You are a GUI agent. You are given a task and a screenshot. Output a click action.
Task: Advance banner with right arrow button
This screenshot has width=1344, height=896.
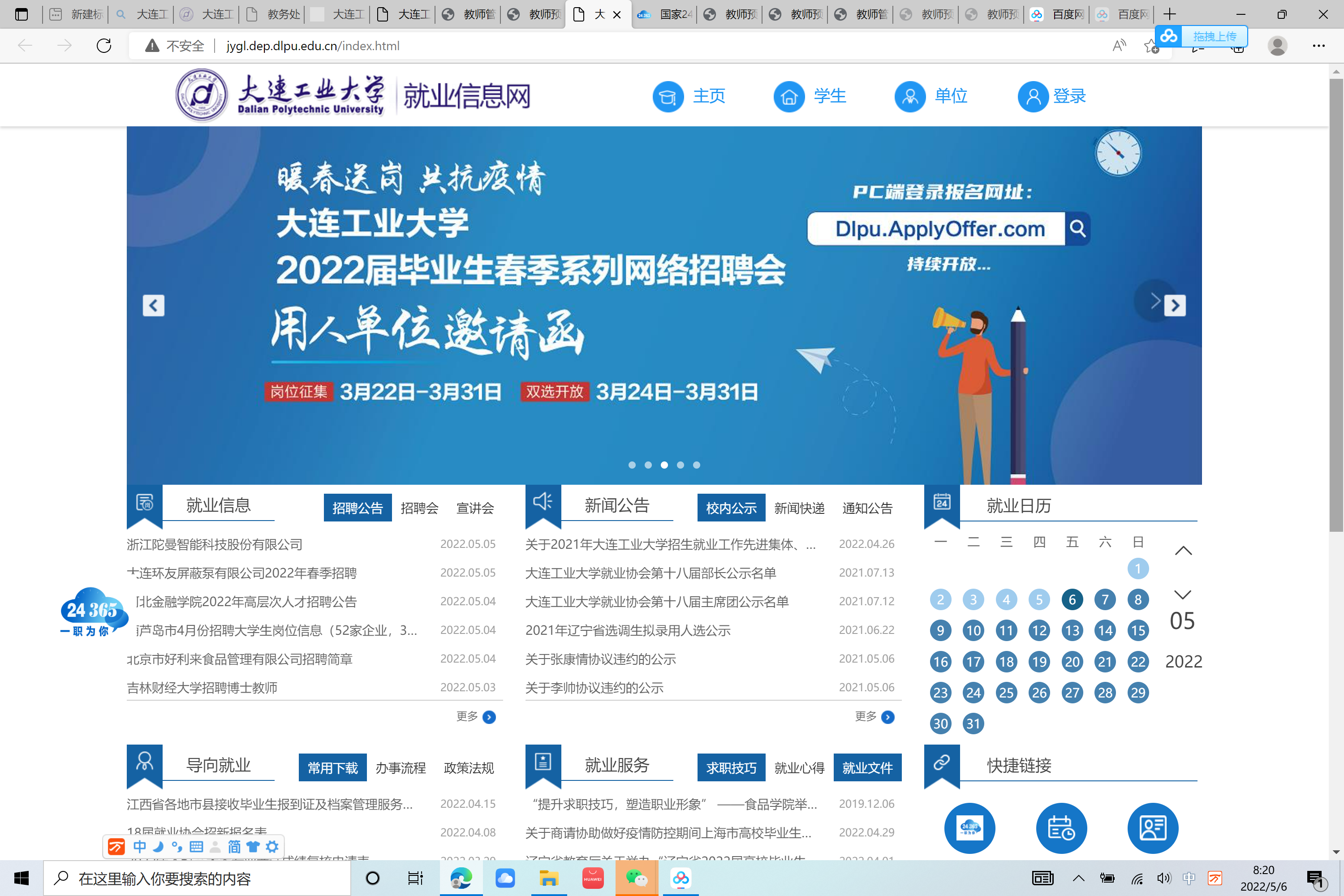1175,306
